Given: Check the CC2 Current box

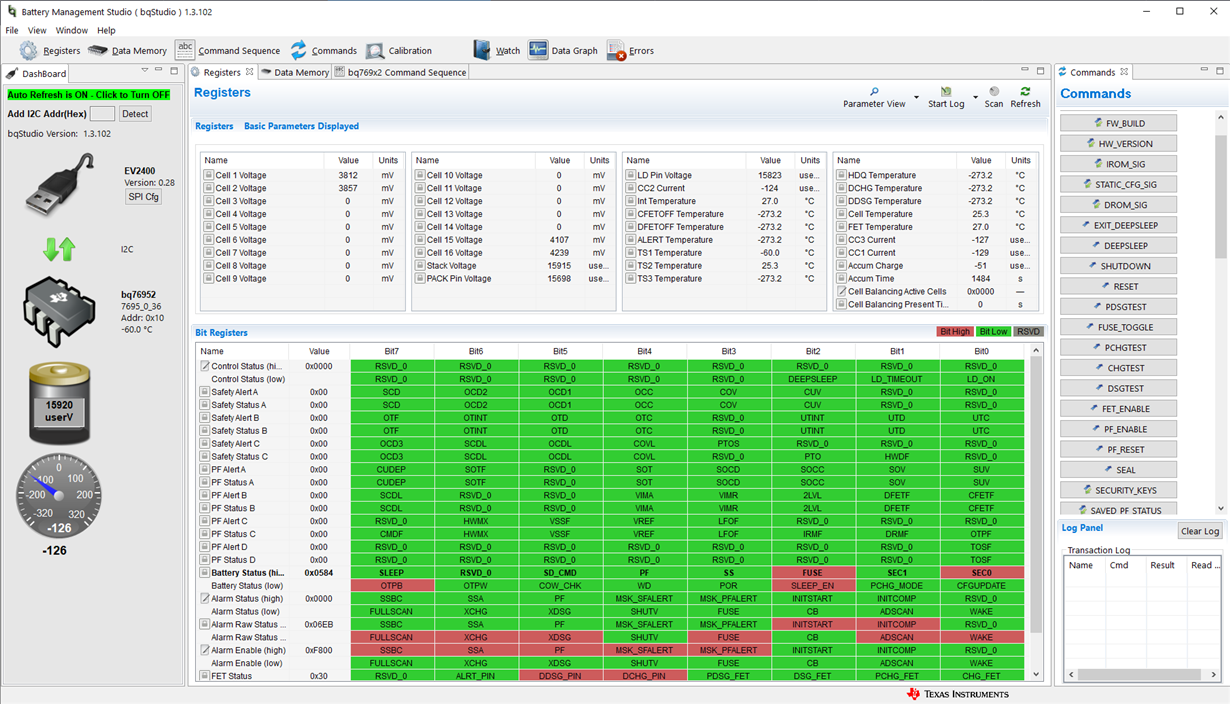Looking at the screenshot, I should (631, 188).
